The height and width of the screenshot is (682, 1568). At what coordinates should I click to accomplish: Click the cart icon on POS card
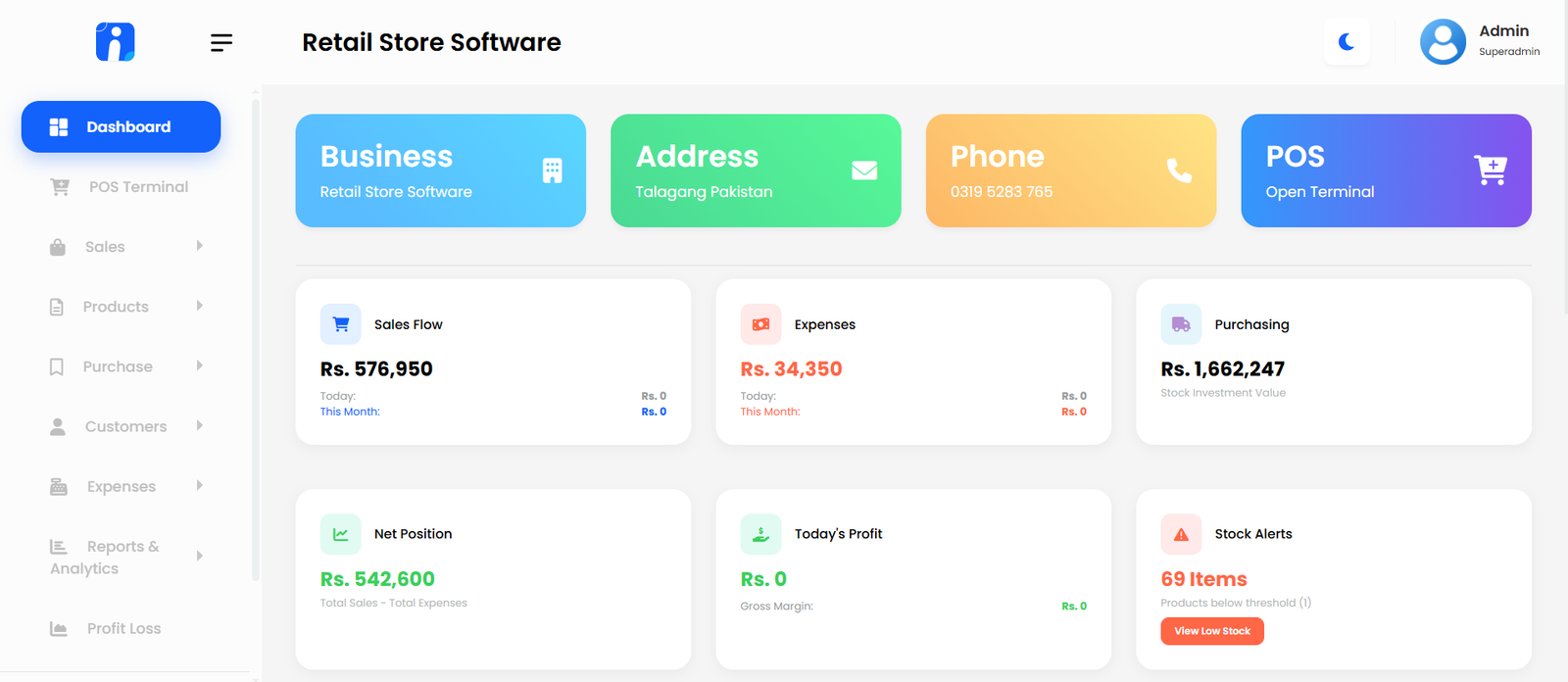pyautogui.click(x=1491, y=170)
